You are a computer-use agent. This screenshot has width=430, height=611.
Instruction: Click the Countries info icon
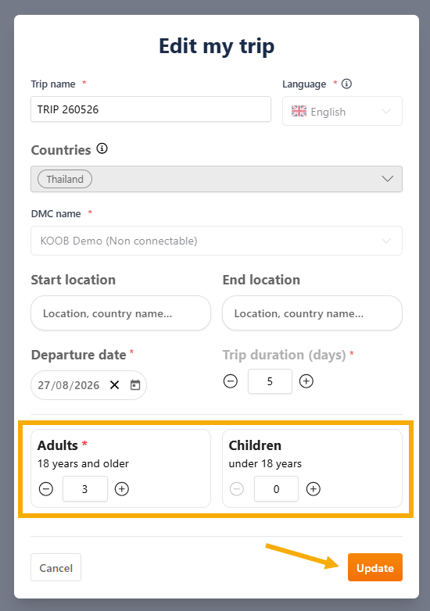[102, 148]
